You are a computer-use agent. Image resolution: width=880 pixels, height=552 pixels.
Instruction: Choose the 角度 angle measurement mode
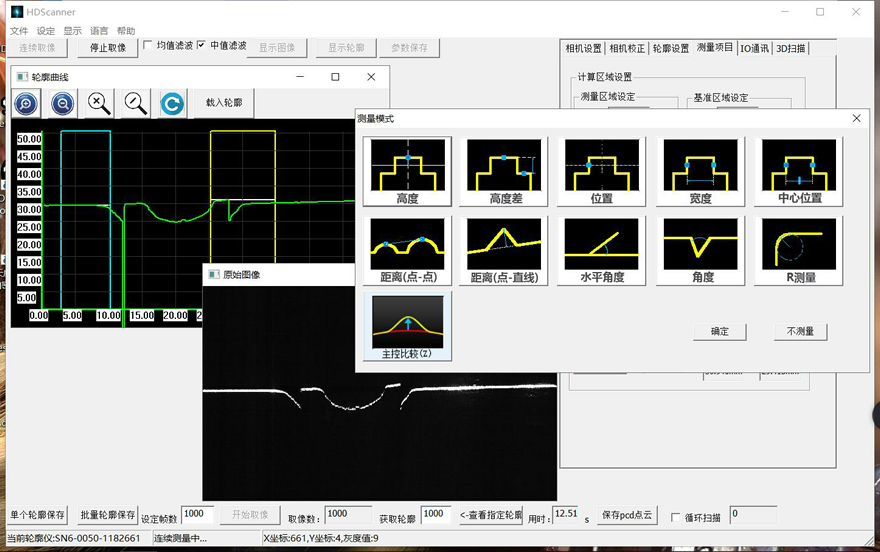[700, 251]
